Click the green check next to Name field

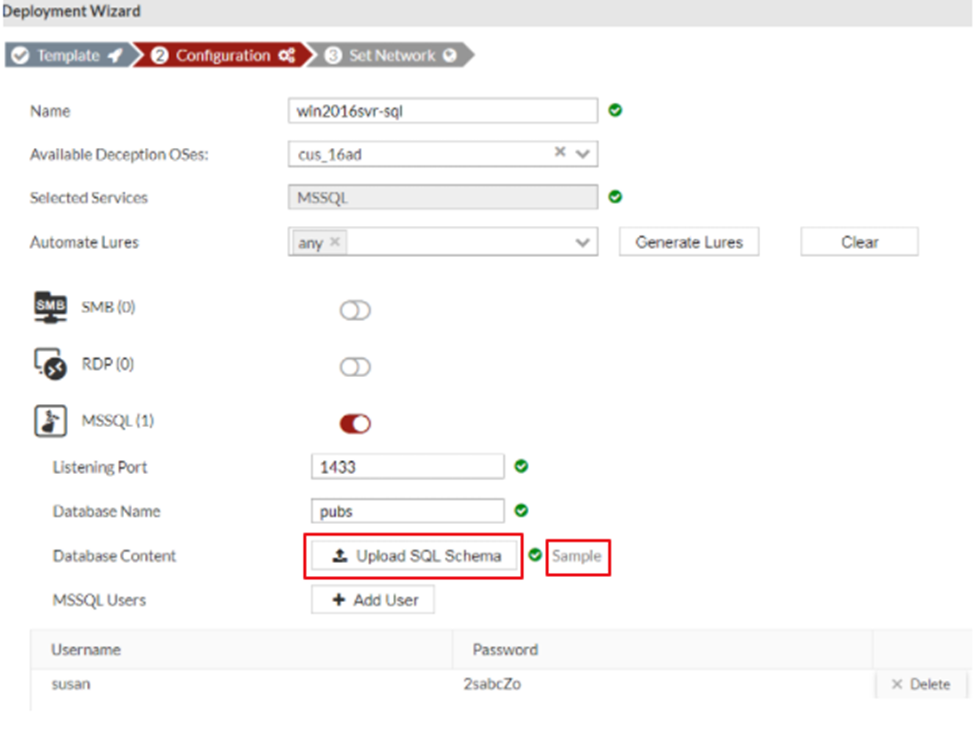click(615, 110)
